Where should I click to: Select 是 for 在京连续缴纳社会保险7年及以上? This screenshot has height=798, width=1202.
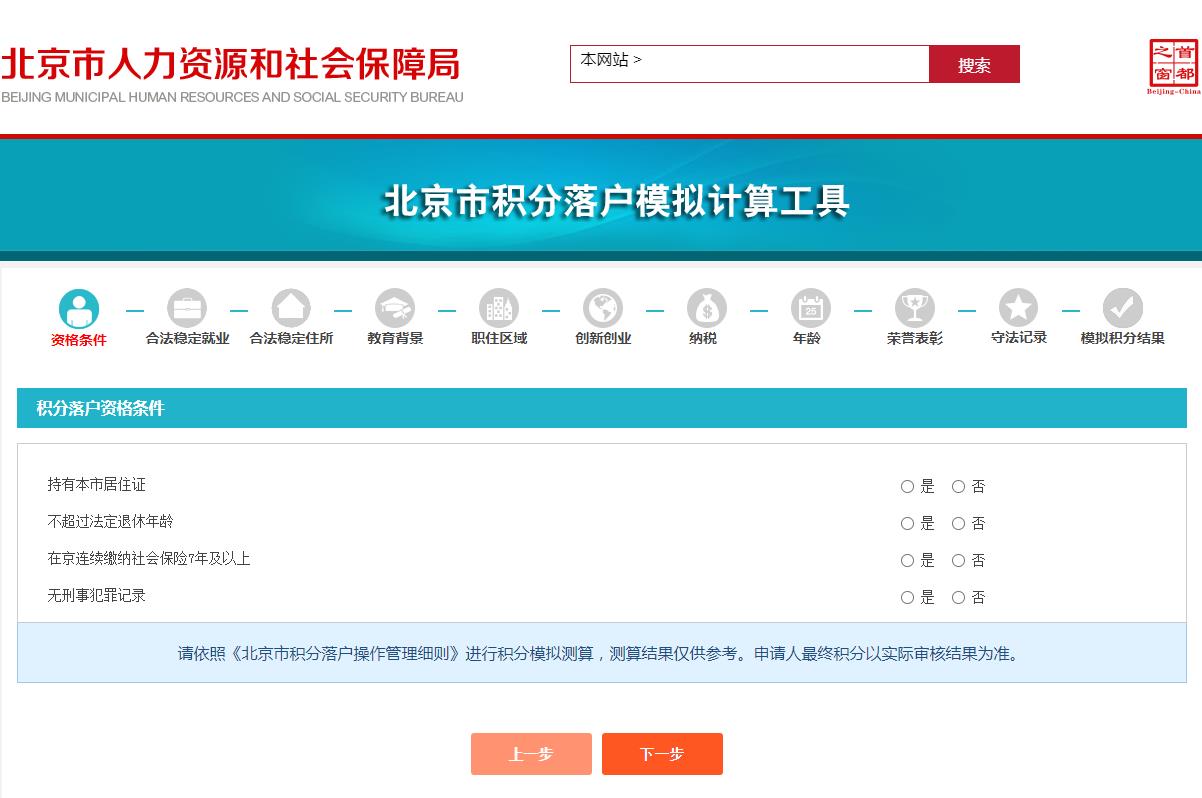(907, 560)
